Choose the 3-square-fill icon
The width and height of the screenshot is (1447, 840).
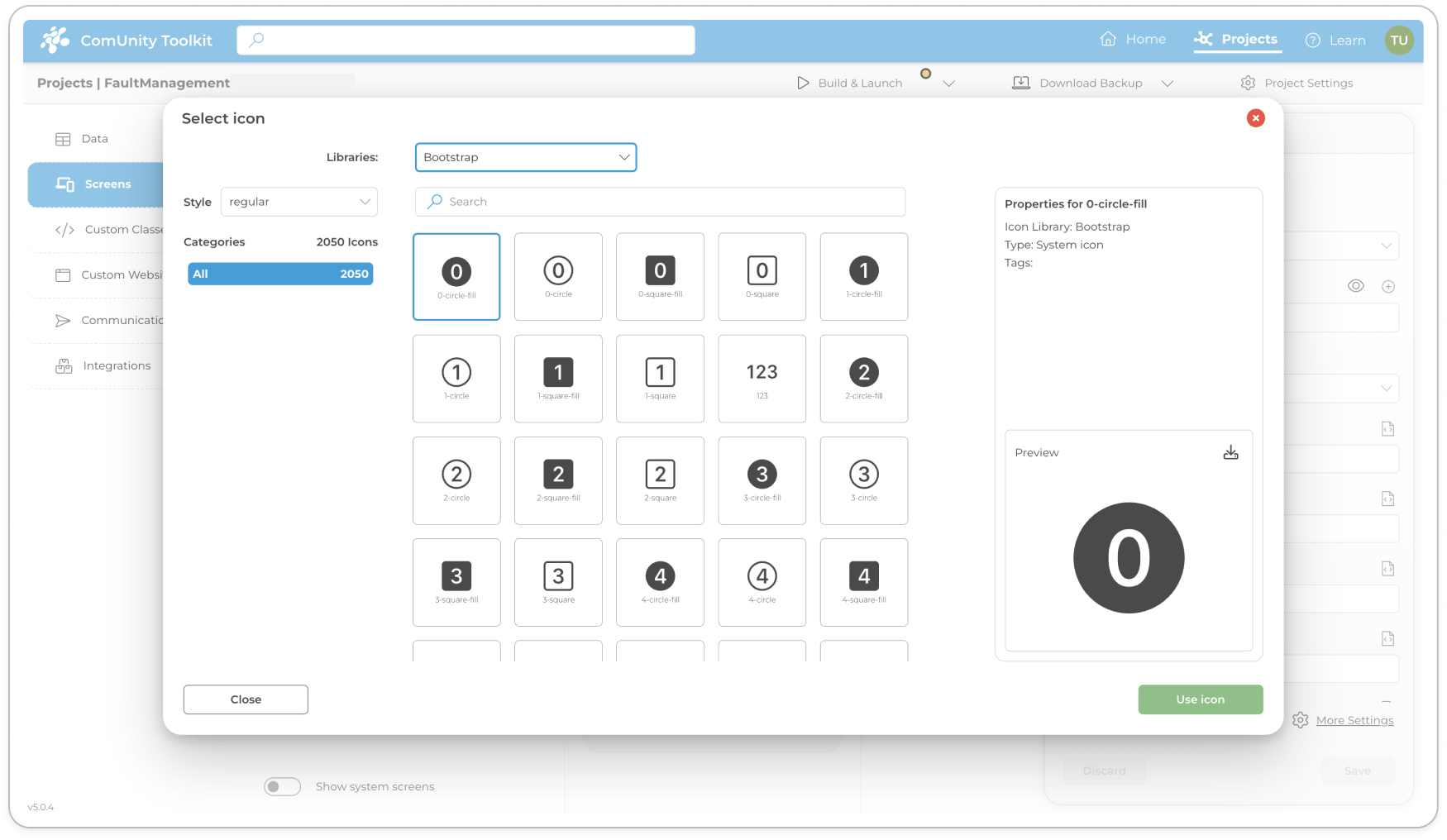(456, 582)
